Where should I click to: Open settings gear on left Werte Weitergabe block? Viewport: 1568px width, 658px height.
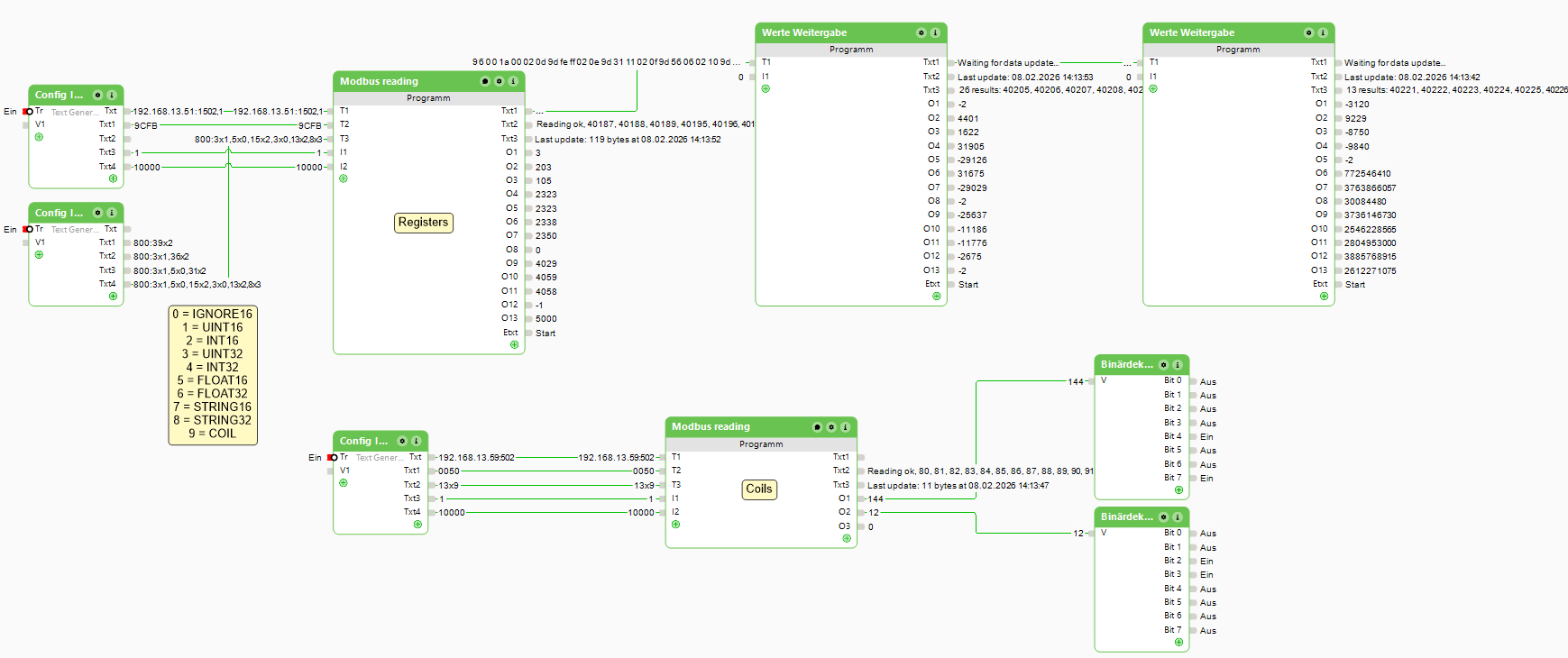tap(921, 32)
